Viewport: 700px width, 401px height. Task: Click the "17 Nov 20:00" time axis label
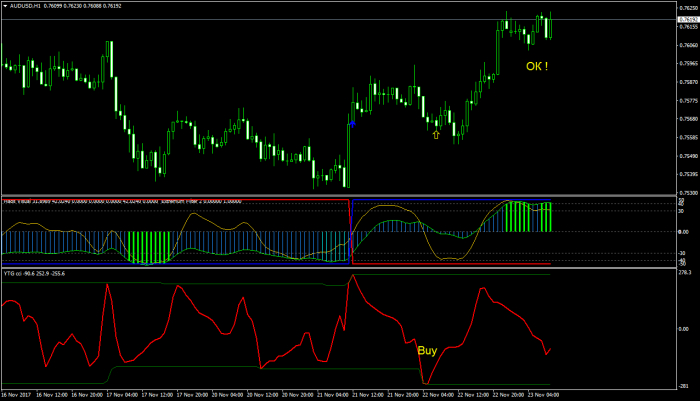[192, 395]
